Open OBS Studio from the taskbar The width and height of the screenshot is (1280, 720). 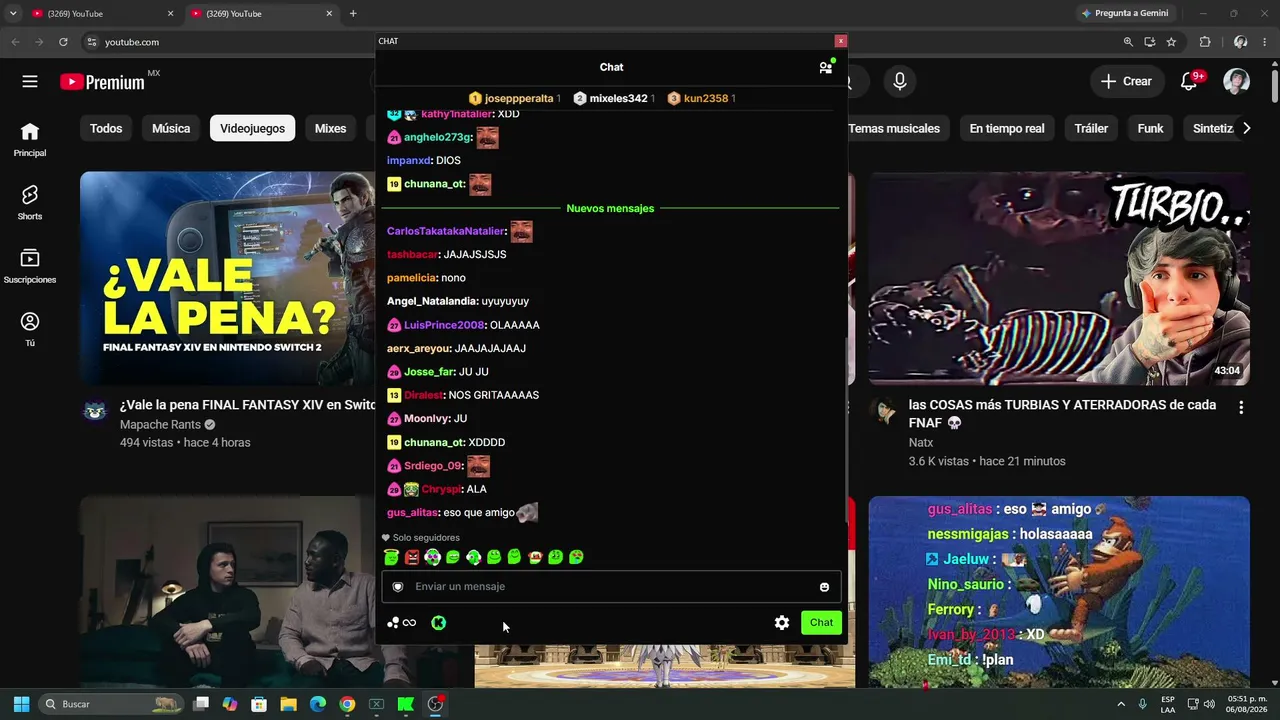point(435,704)
